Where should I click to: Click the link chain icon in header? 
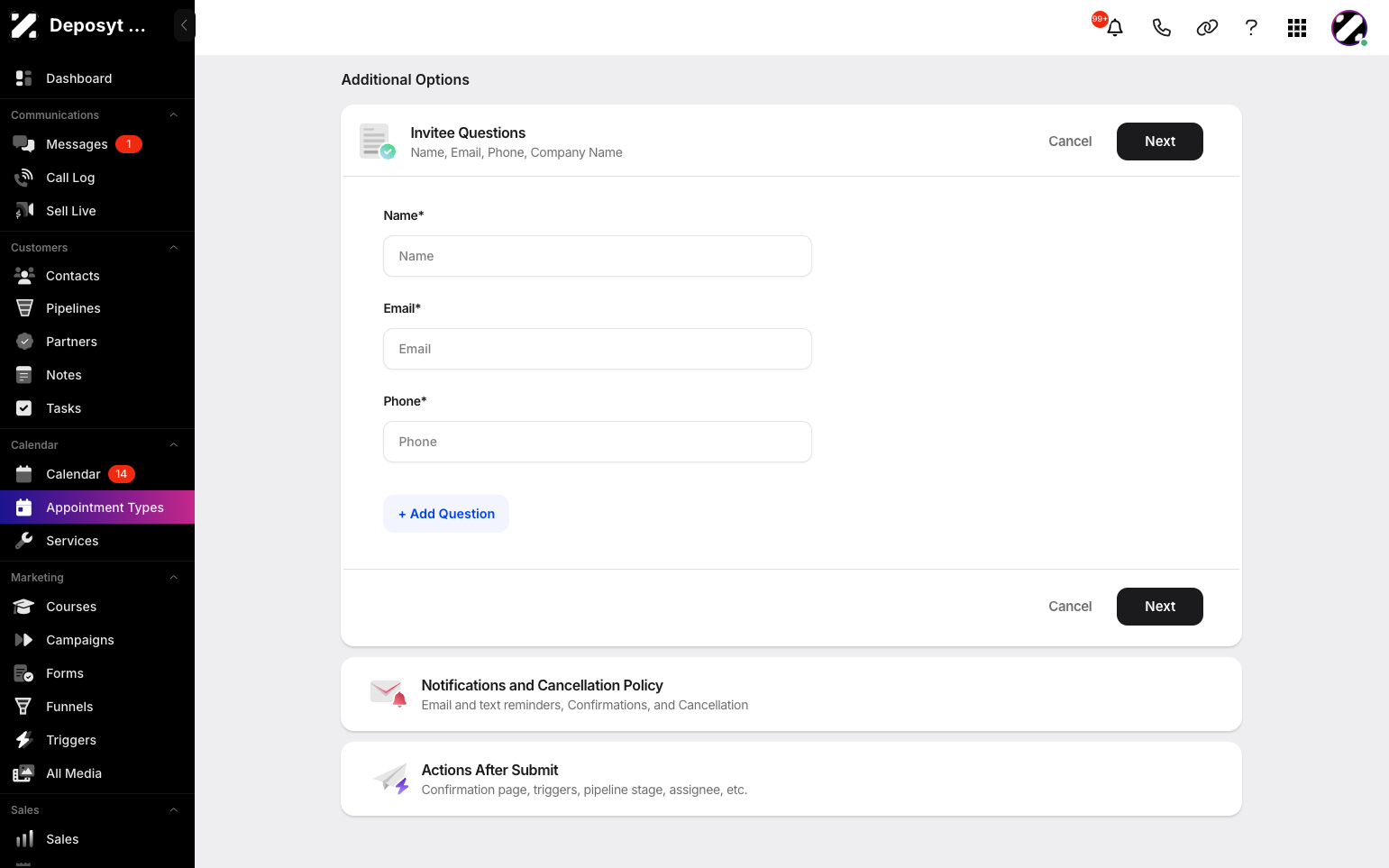[1207, 28]
